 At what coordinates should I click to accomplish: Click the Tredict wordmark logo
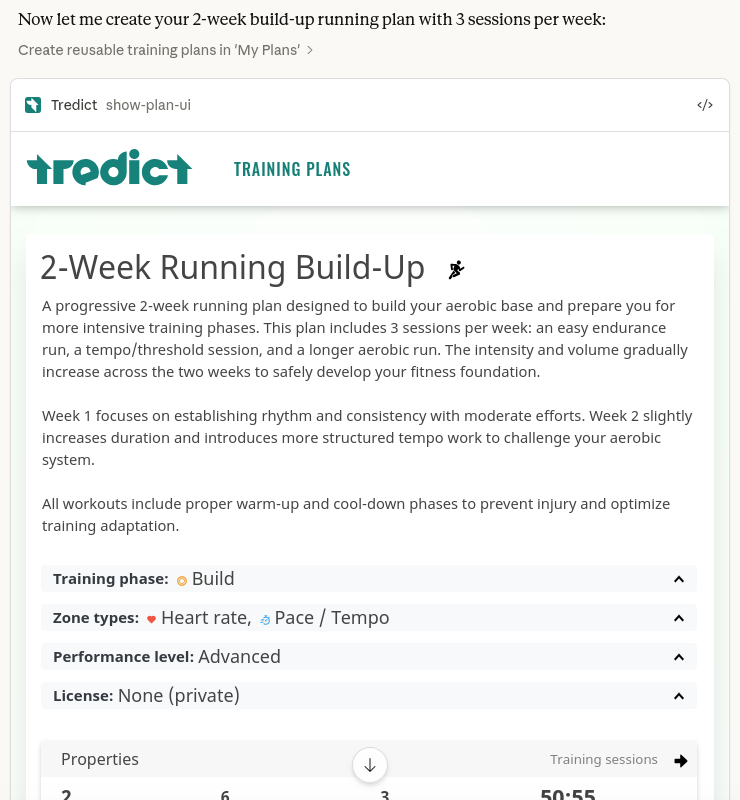[109, 168]
